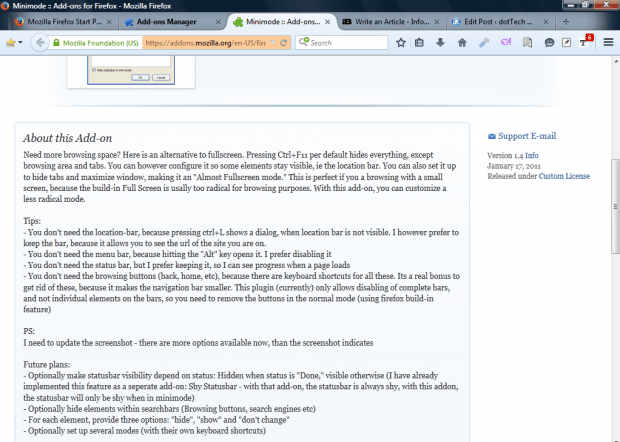The height and width of the screenshot is (442, 620).
Task: Click the Mozilla Foundation (US) identity label
Action: coord(100,43)
